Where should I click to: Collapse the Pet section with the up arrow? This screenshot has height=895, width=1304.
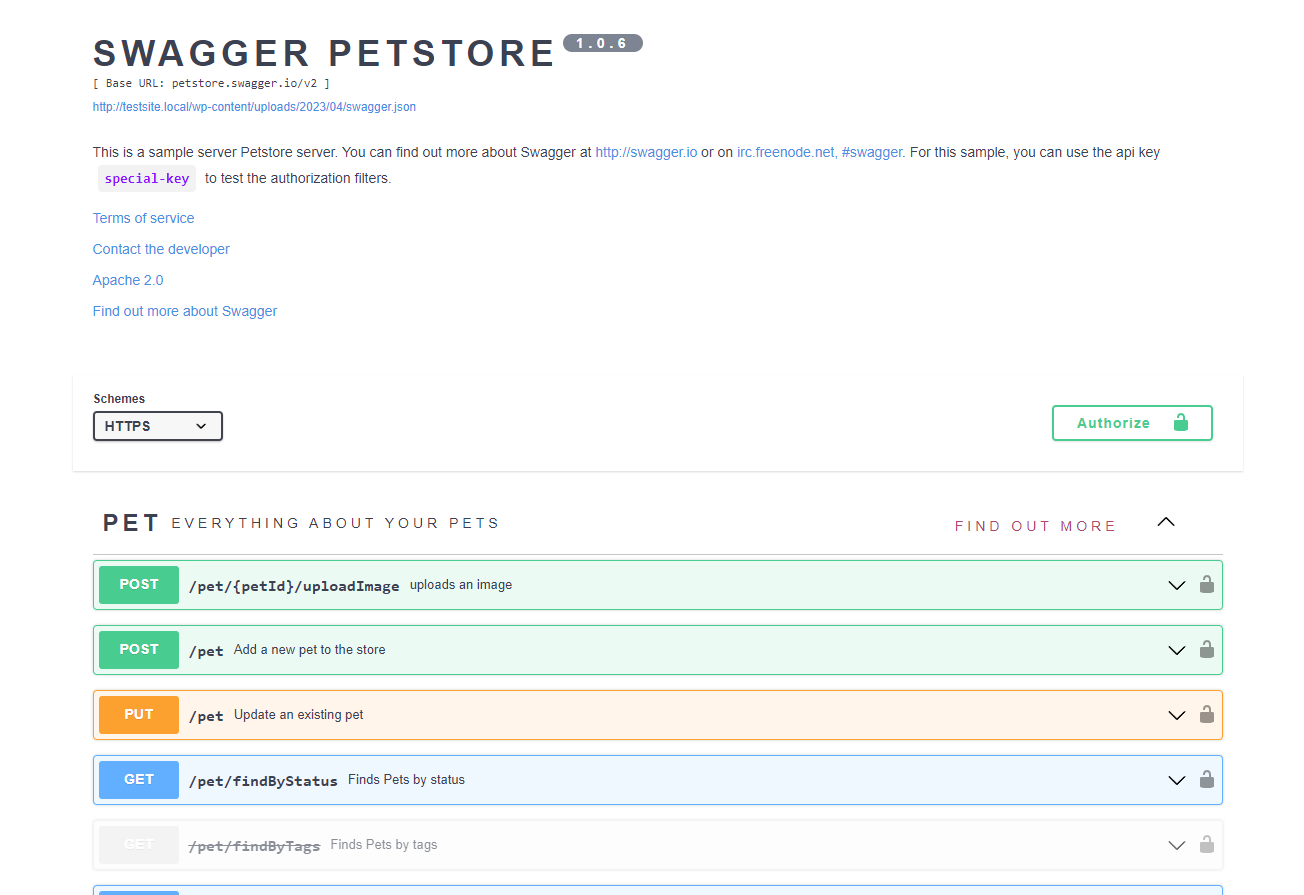click(1166, 522)
